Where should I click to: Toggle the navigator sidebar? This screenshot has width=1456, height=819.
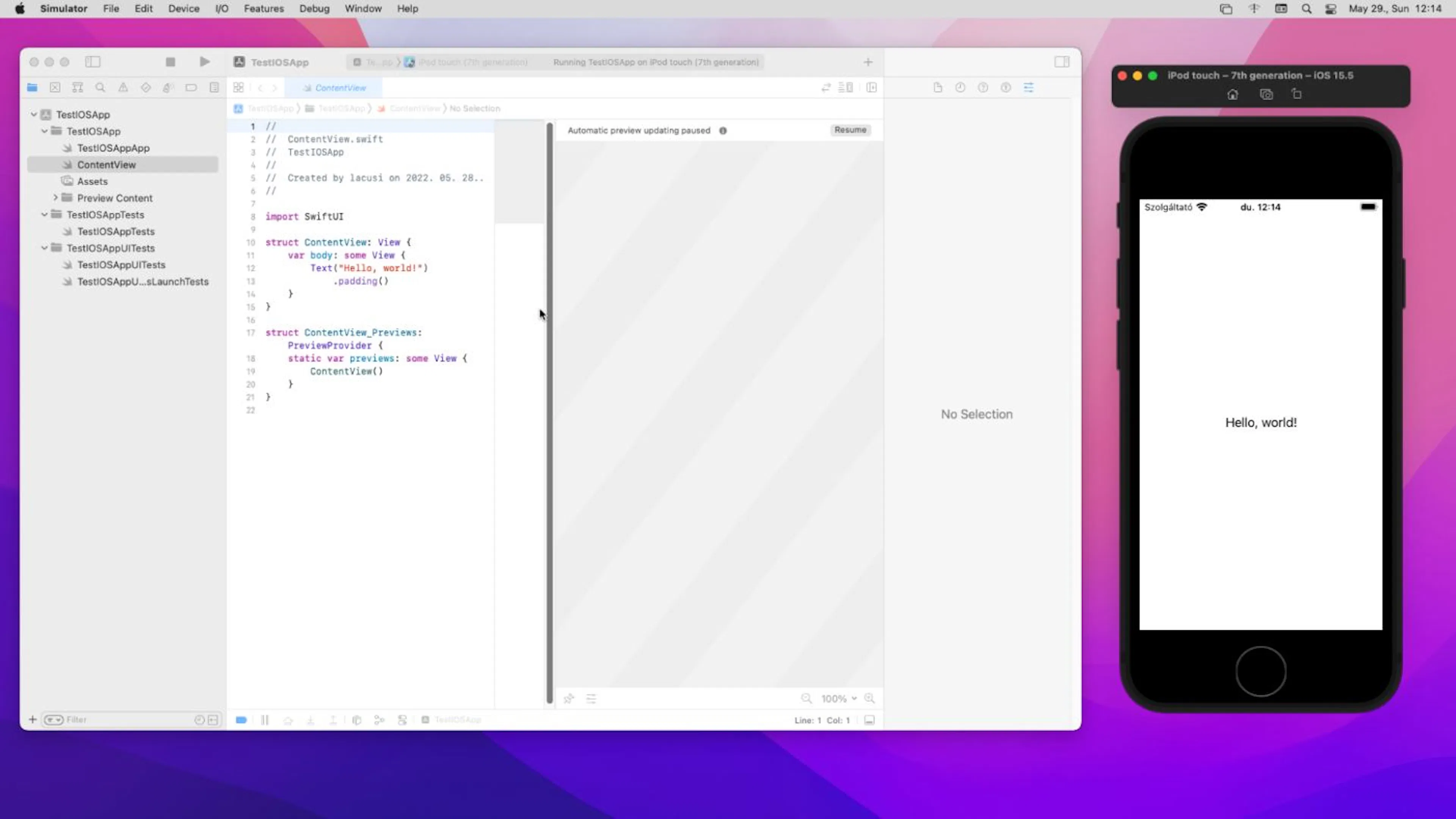point(93,62)
